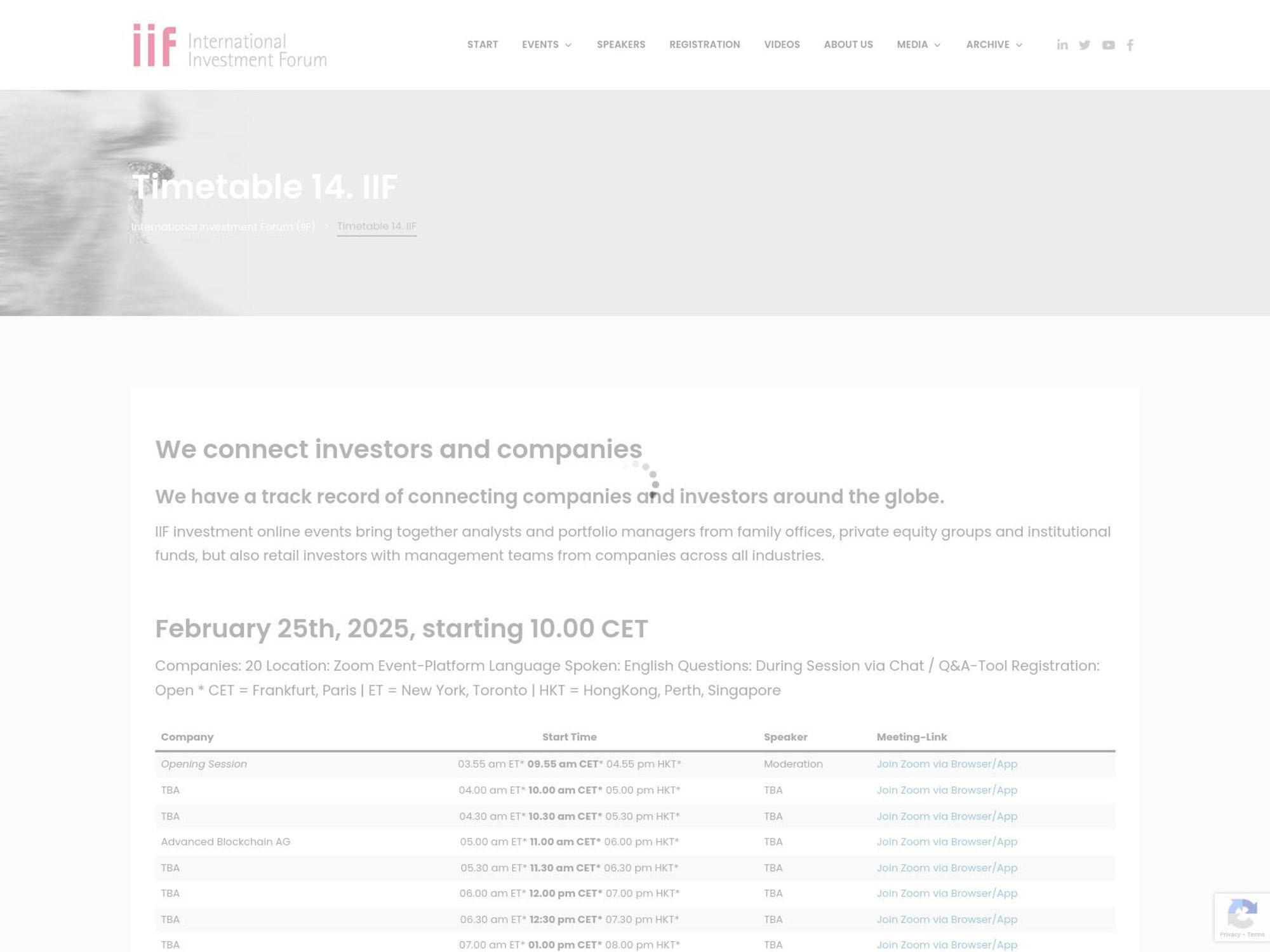Click Join Zoom via Browser/App for Opening Session
The image size is (1270, 952).
[946, 764]
